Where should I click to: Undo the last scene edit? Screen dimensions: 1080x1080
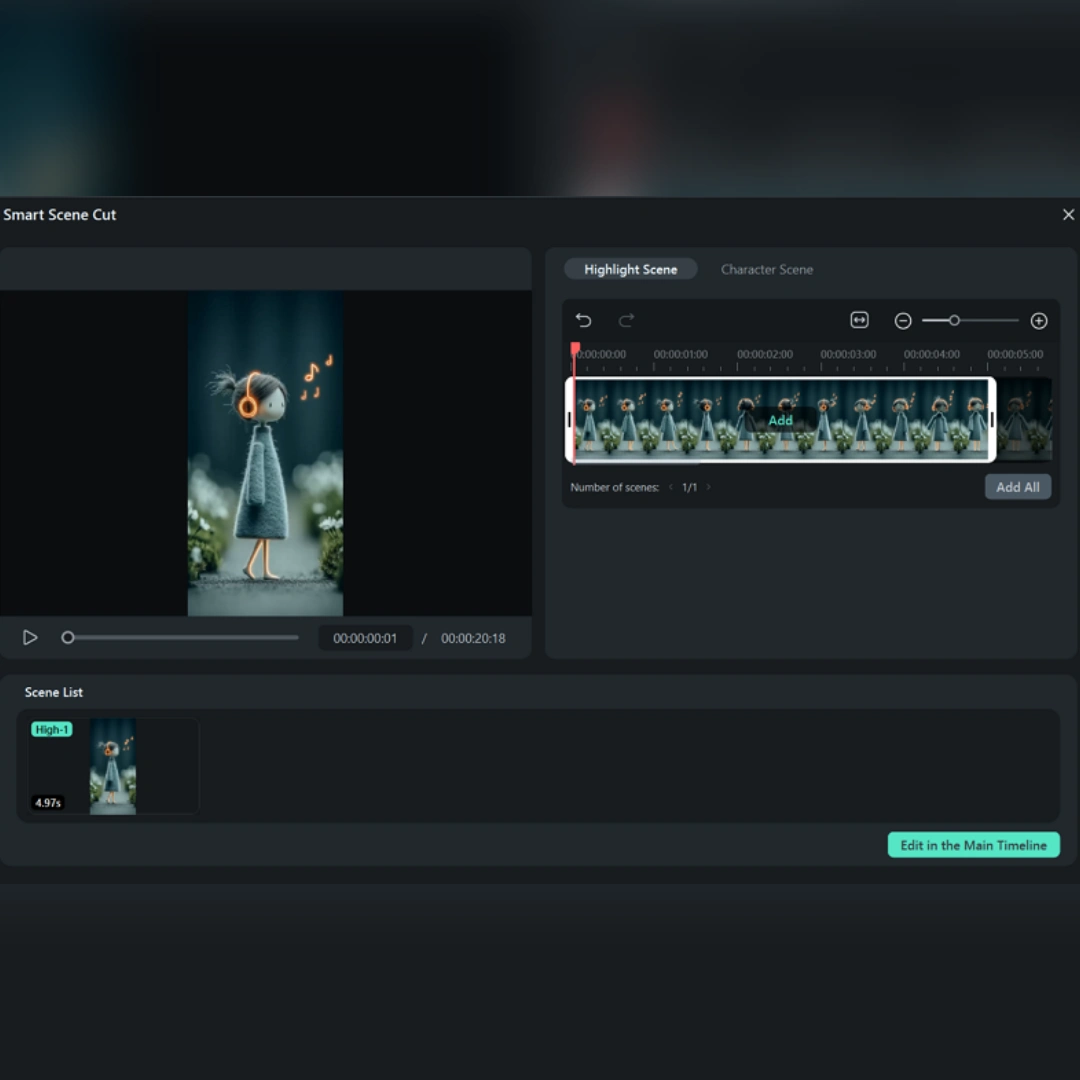pyautogui.click(x=583, y=320)
